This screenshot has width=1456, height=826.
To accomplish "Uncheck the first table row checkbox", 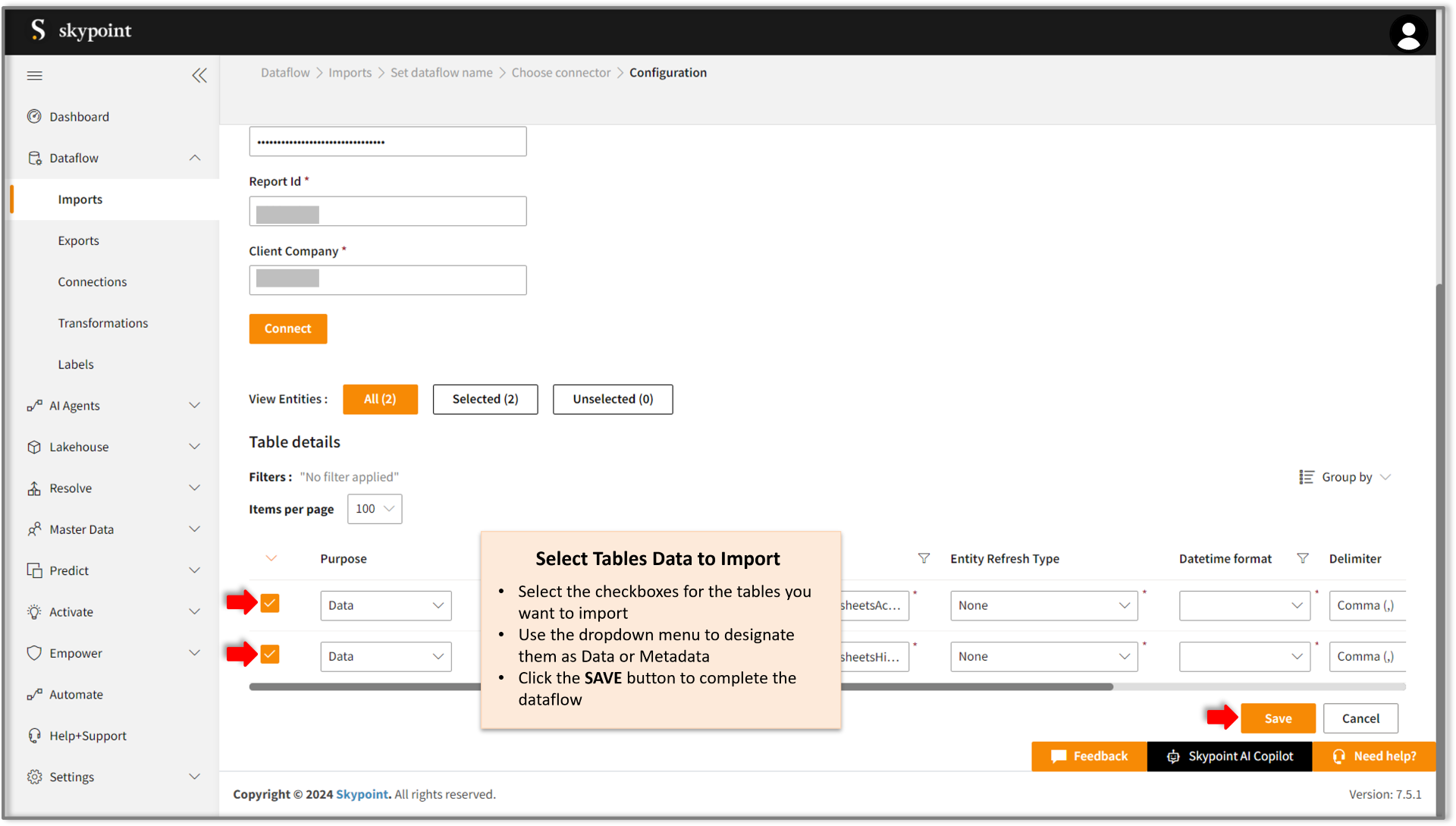I will tap(270, 603).
